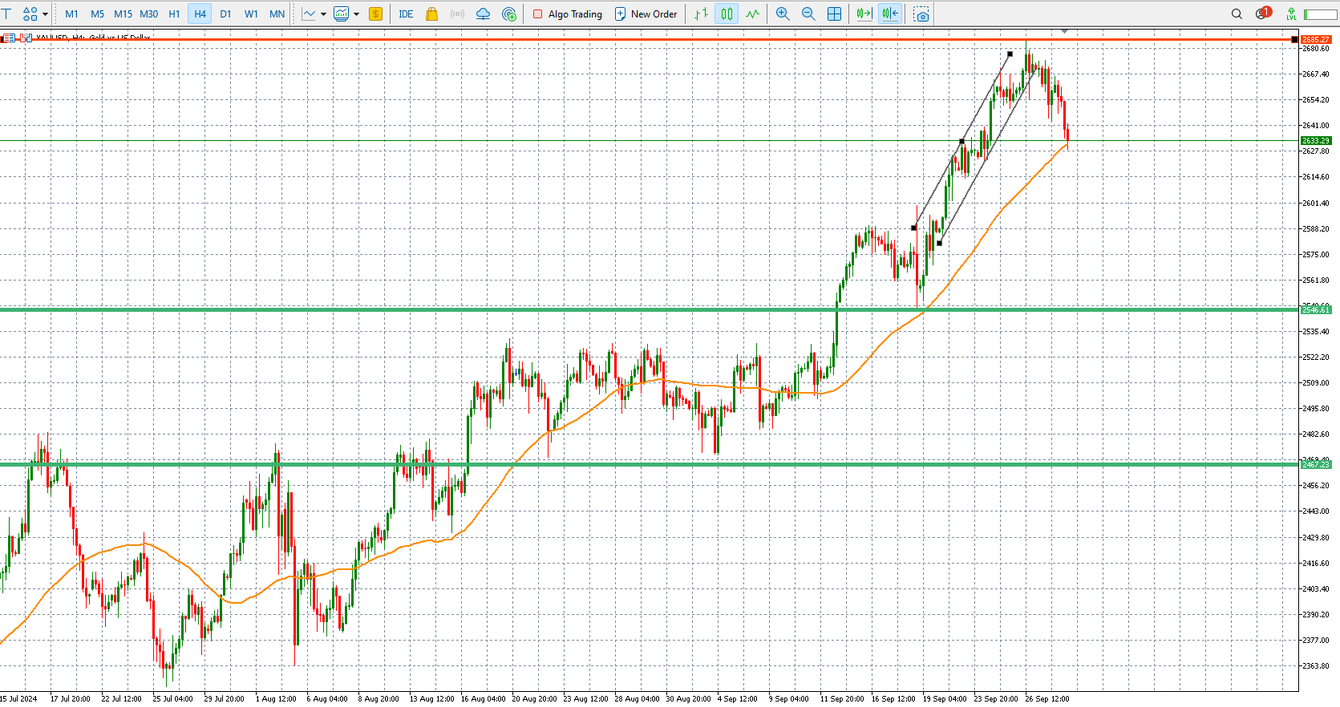Switch timeframe to D1
This screenshot has height=707, width=1340.
click(225, 13)
